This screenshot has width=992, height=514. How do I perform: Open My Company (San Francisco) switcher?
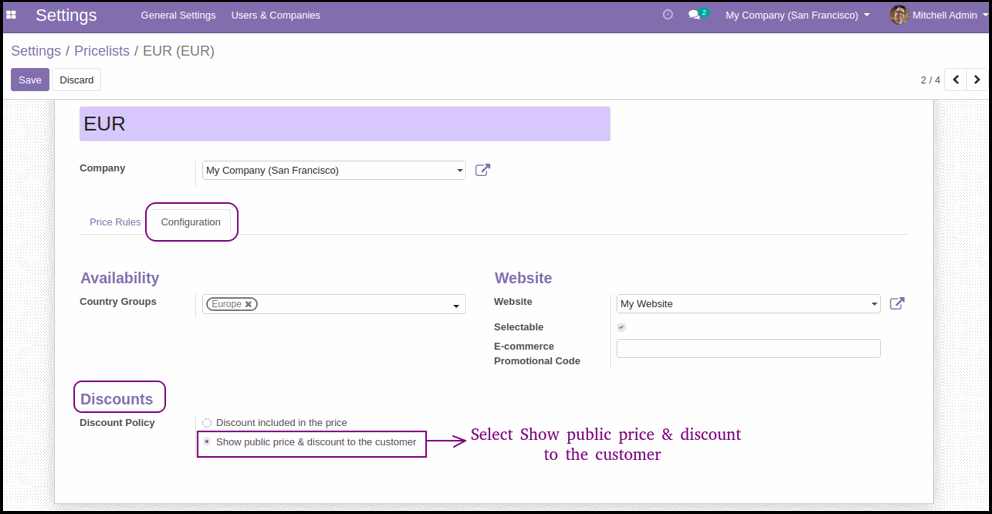pos(798,15)
